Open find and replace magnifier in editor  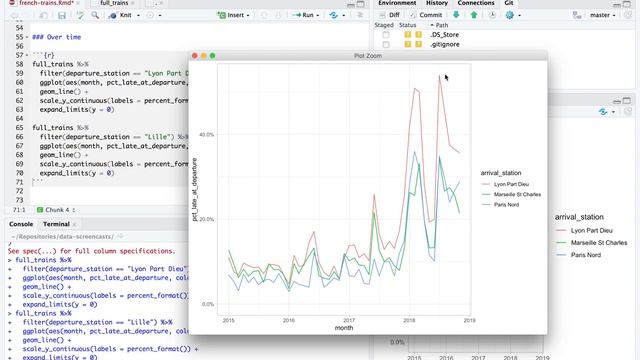[95, 15]
